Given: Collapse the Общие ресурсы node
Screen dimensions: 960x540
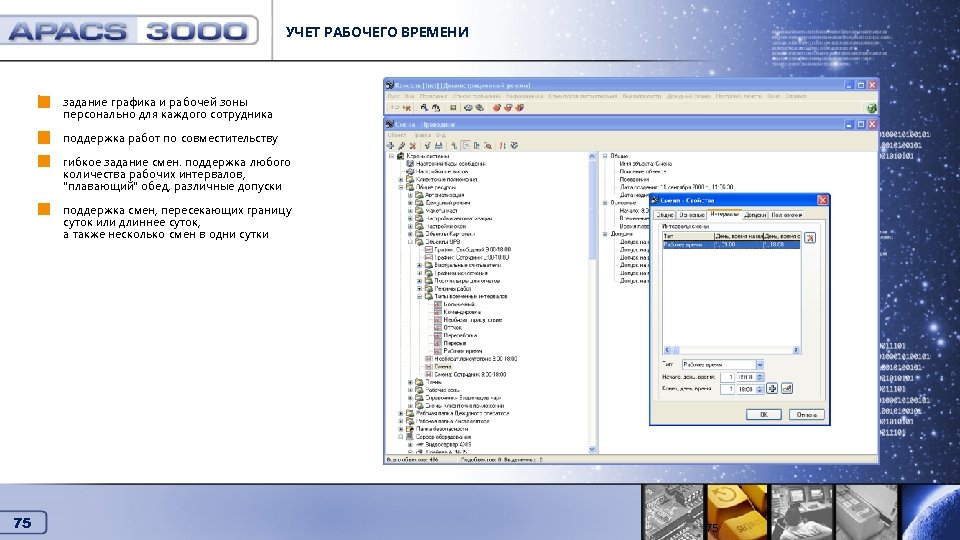Looking at the screenshot, I should click(401, 187).
